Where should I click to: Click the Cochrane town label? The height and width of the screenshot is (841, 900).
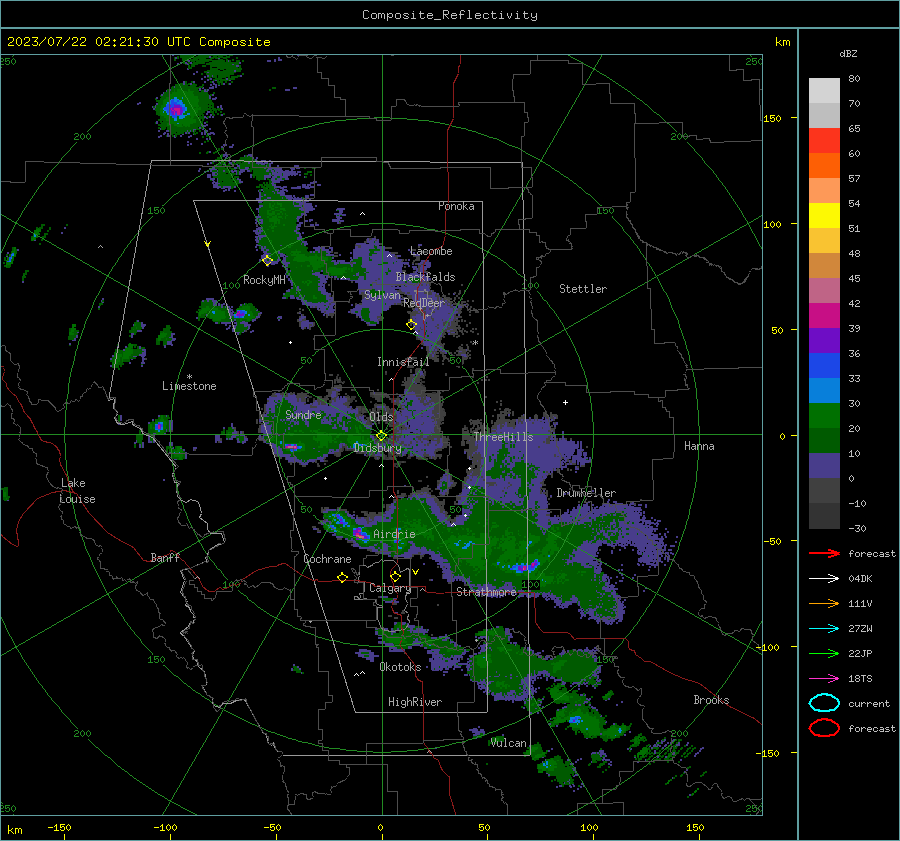pyautogui.click(x=327, y=559)
